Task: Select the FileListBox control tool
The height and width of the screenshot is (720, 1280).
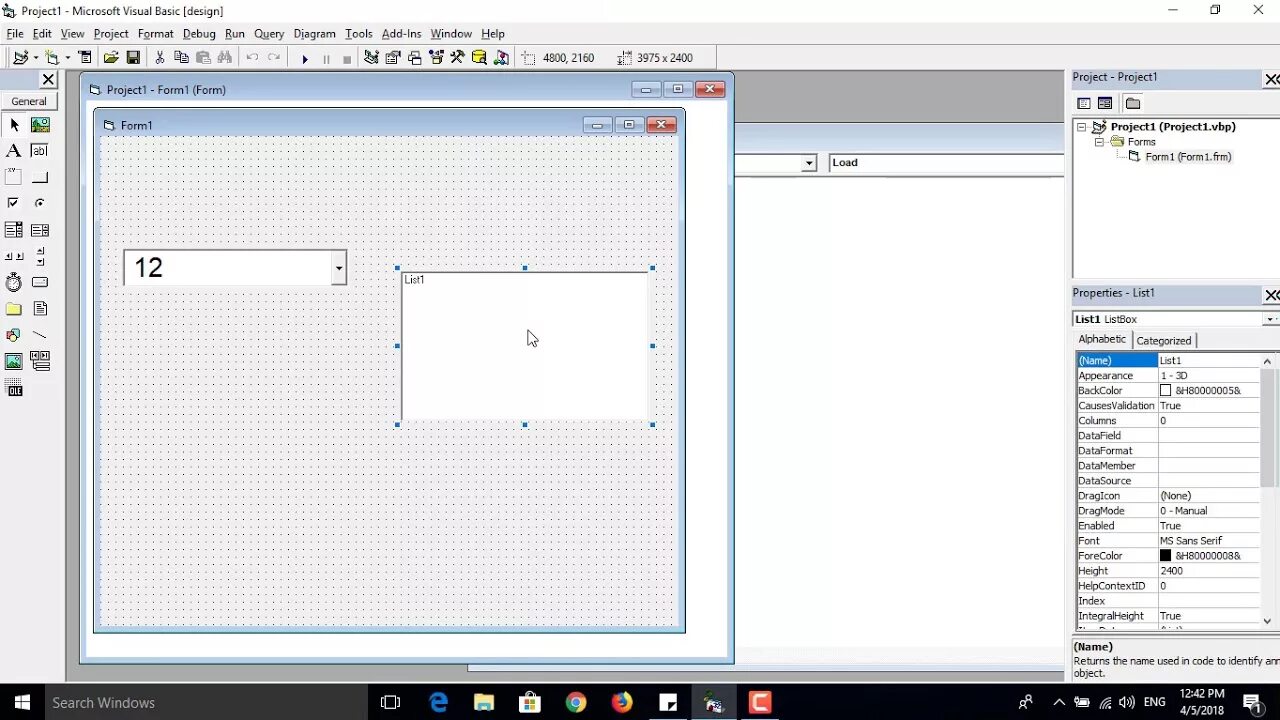Action: click(40, 309)
